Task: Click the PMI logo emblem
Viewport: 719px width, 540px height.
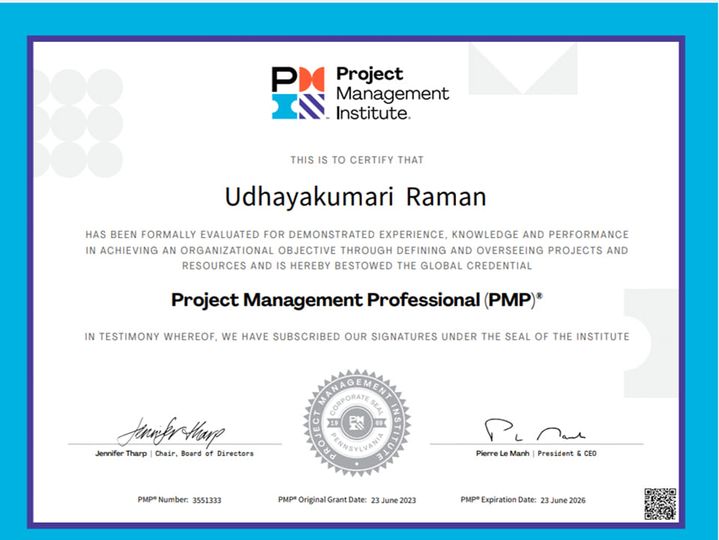Action: [298, 93]
